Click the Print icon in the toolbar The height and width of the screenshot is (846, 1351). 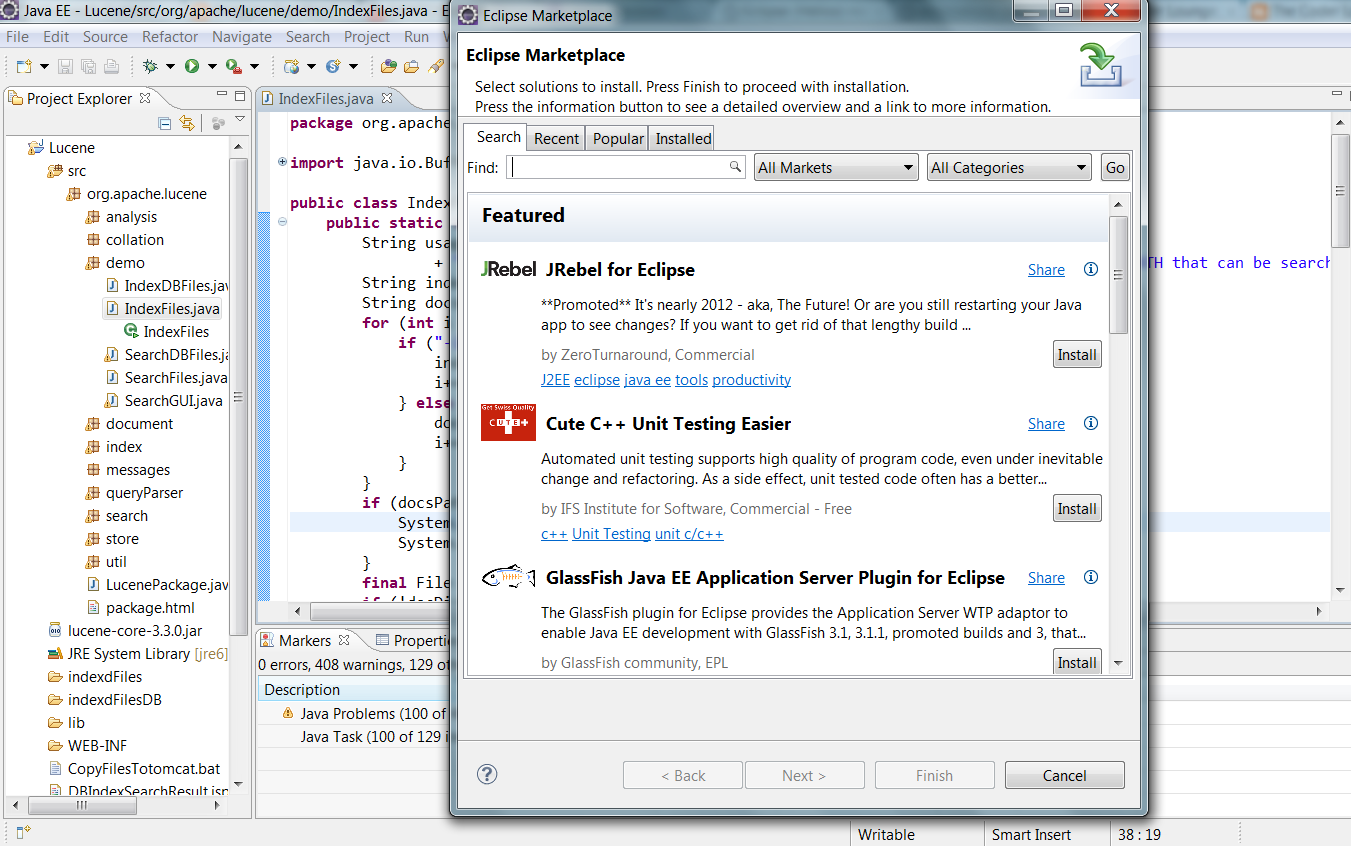110,67
